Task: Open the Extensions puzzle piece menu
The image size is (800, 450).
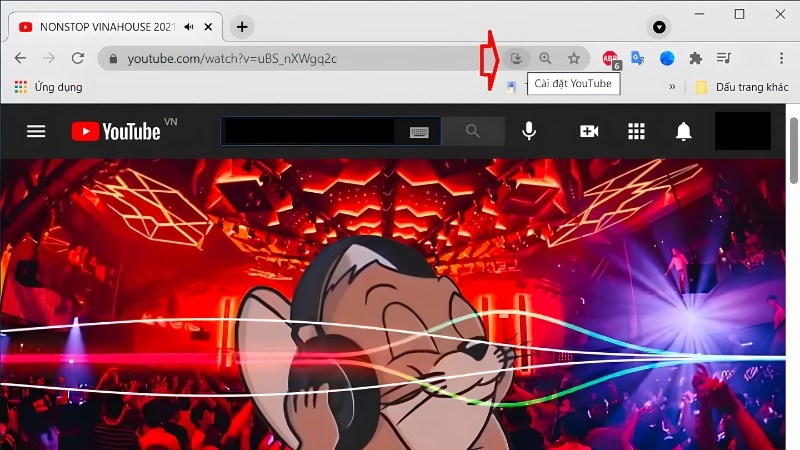Action: pos(695,58)
